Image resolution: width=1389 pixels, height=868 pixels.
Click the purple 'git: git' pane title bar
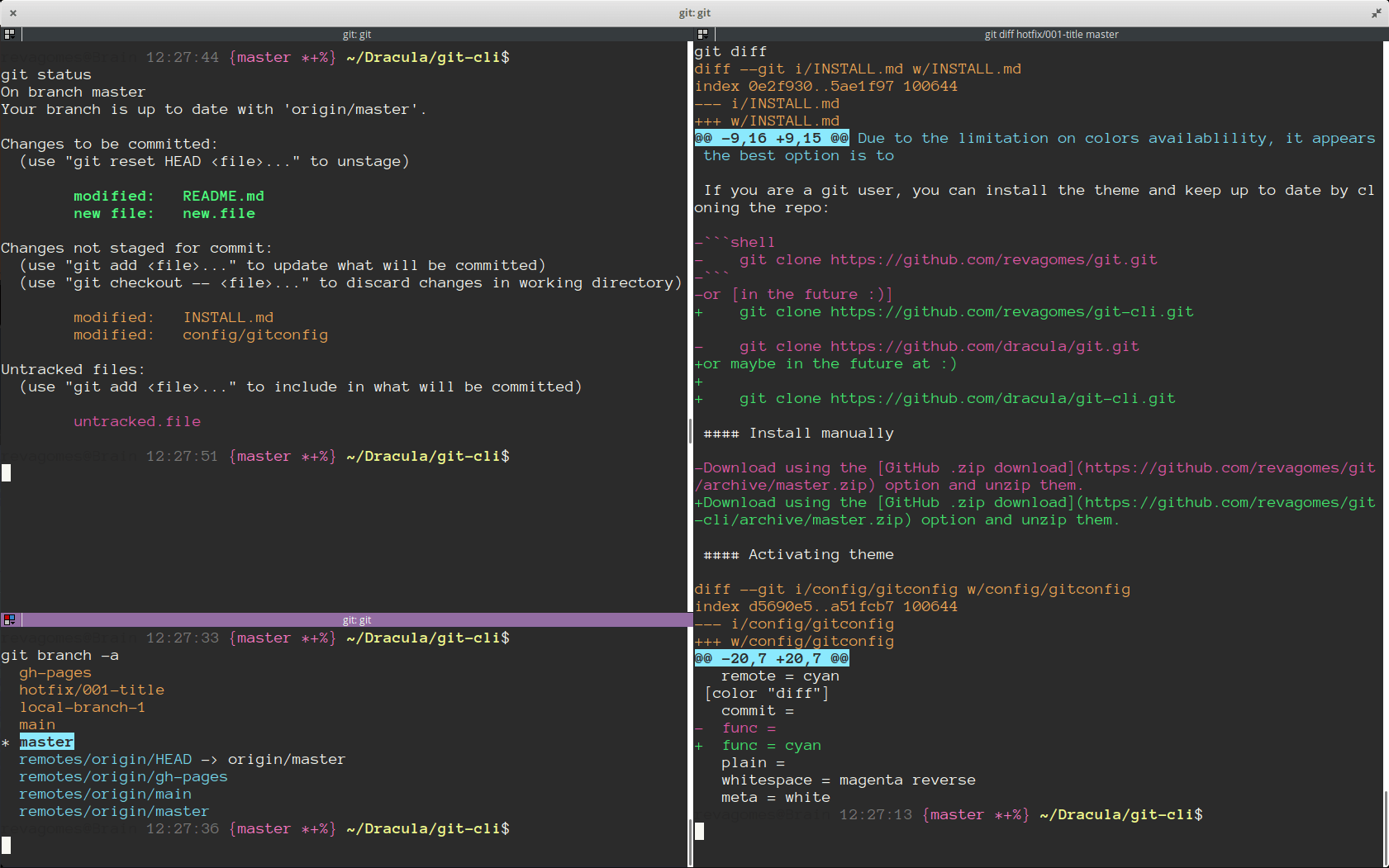pyautogui.click(x=357, y=620)
